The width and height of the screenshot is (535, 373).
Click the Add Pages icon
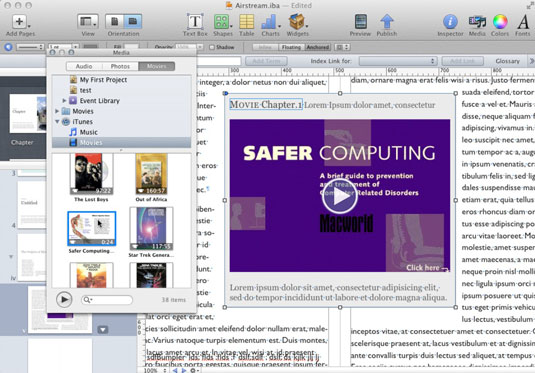click(x=19, y=22)
